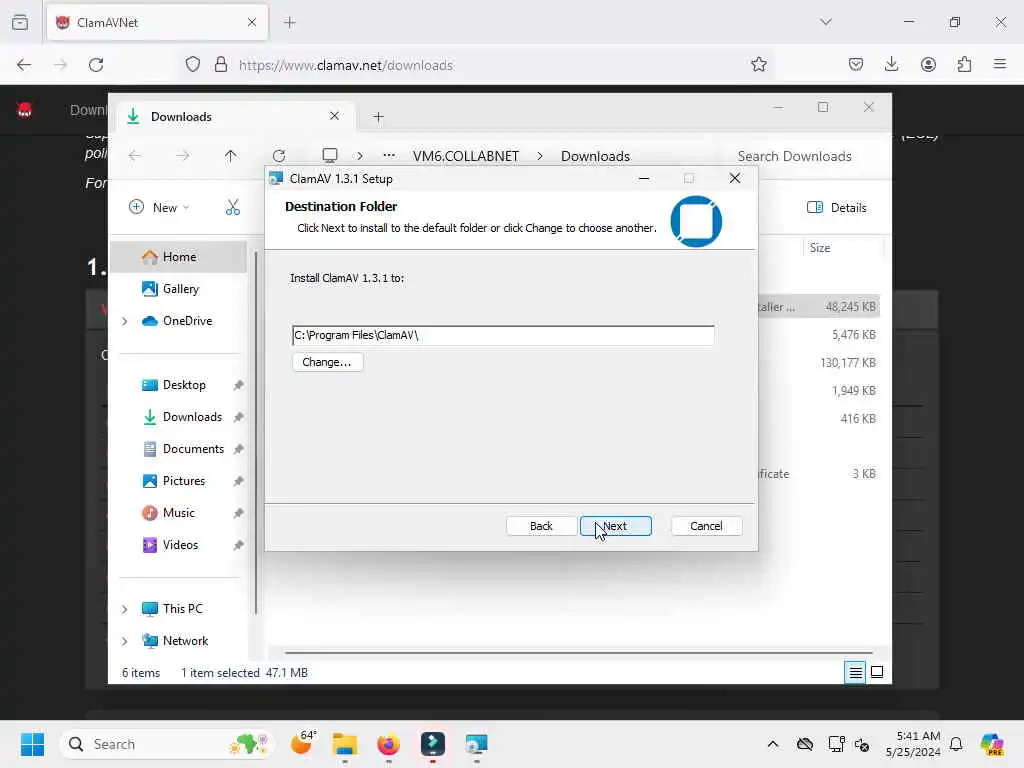The width and height of the screenshot is (1024, 768).
Task: Go back in Firefox browser
Action: pos(24,65)
